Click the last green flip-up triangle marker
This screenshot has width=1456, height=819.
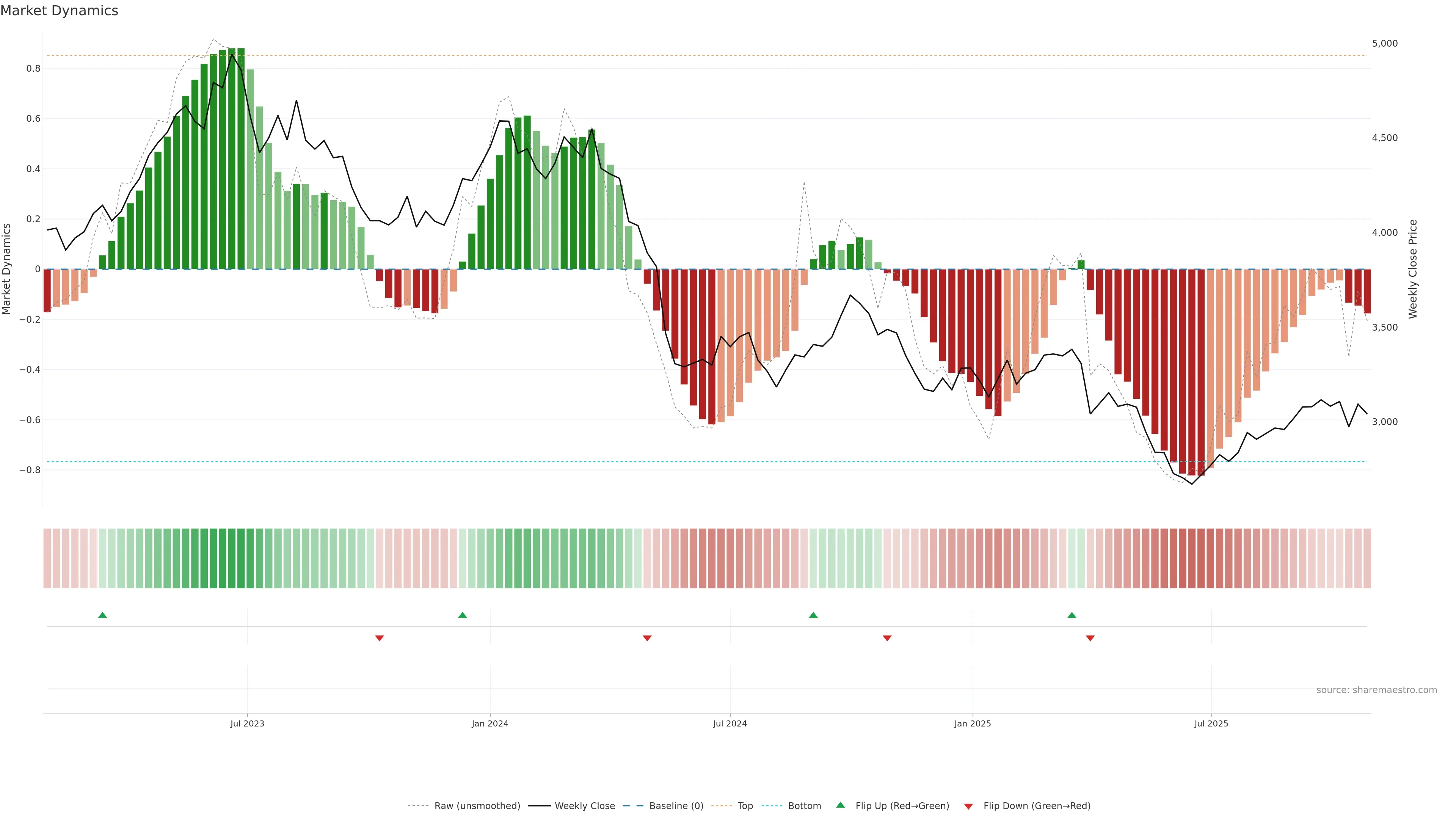click(1072, 615)
